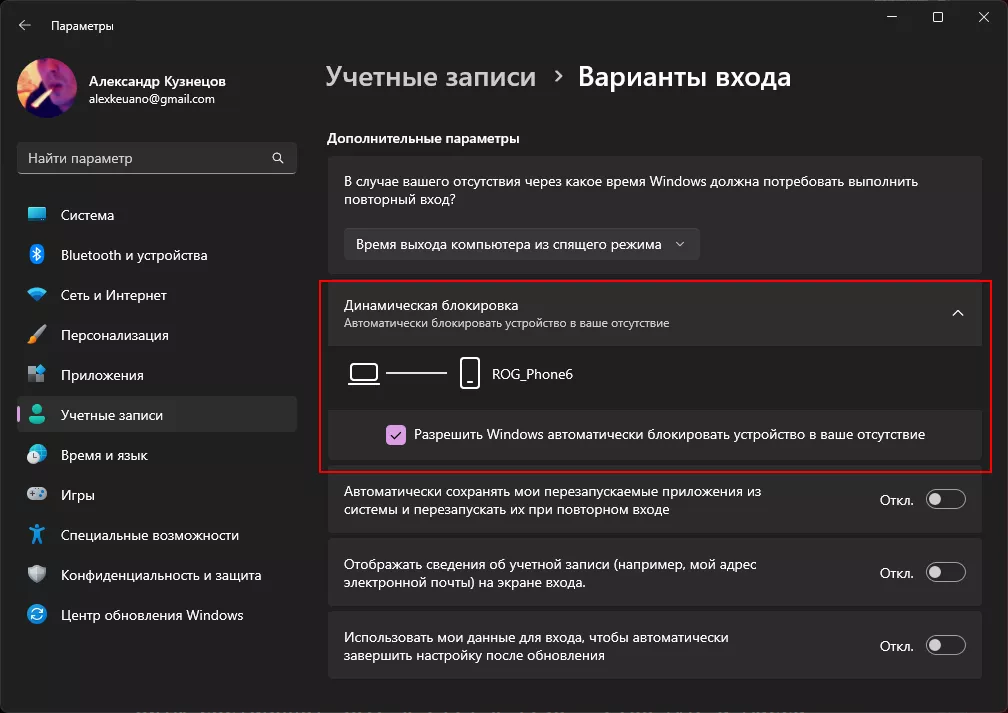Go to Персонализация section
The height and width of the screenshot is (713, 1008).
point(115,335)
